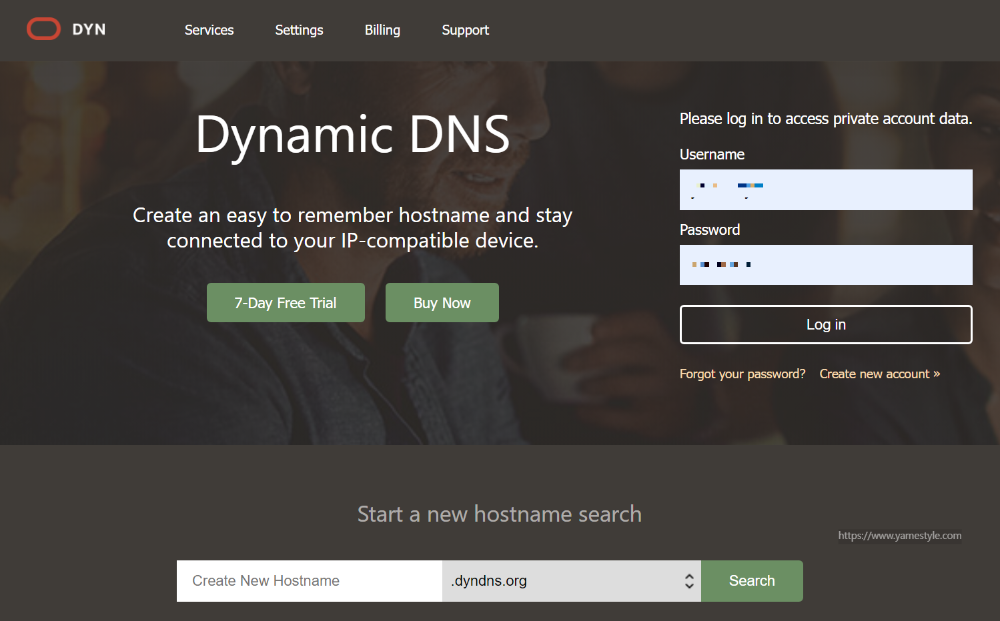1000x621 pixels.
Task: Focus the Password input field
Action: point(826,265)
